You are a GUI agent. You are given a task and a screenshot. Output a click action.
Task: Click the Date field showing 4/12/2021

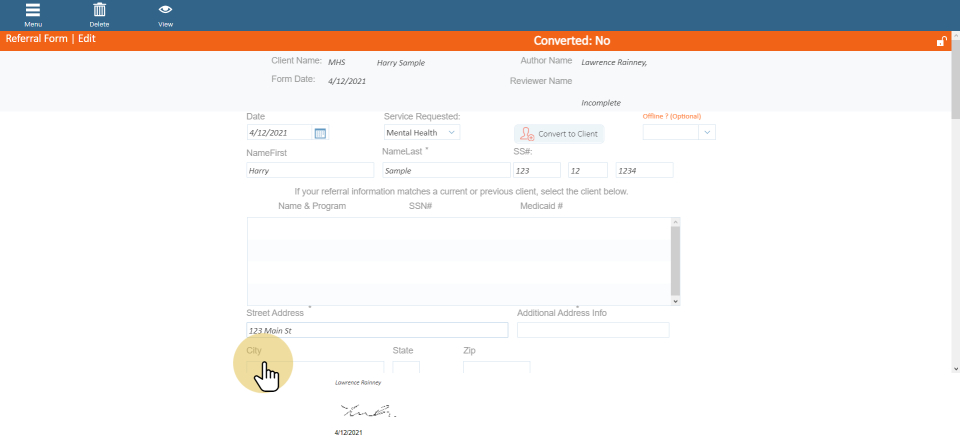tap(279, 133)
